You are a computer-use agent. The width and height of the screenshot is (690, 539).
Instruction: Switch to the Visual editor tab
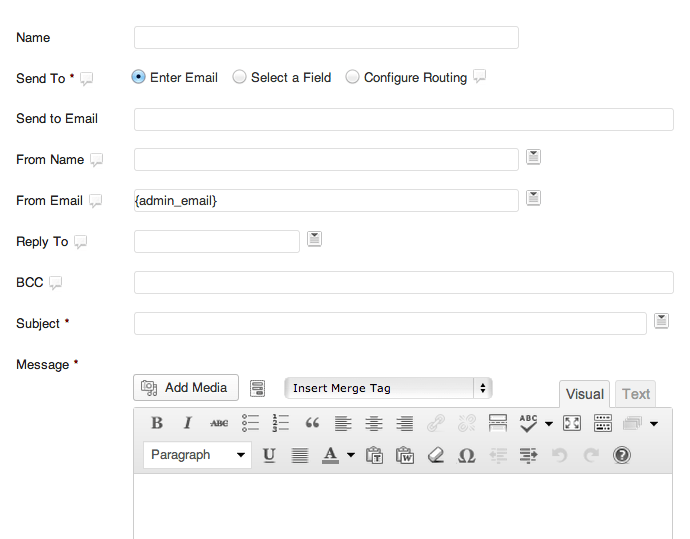(x=584, y=394)
